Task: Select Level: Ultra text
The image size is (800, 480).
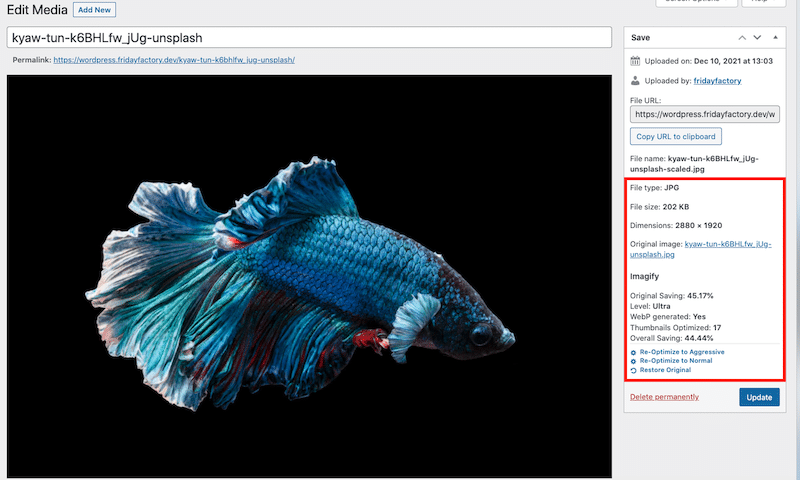Action: tap(650, 306)
